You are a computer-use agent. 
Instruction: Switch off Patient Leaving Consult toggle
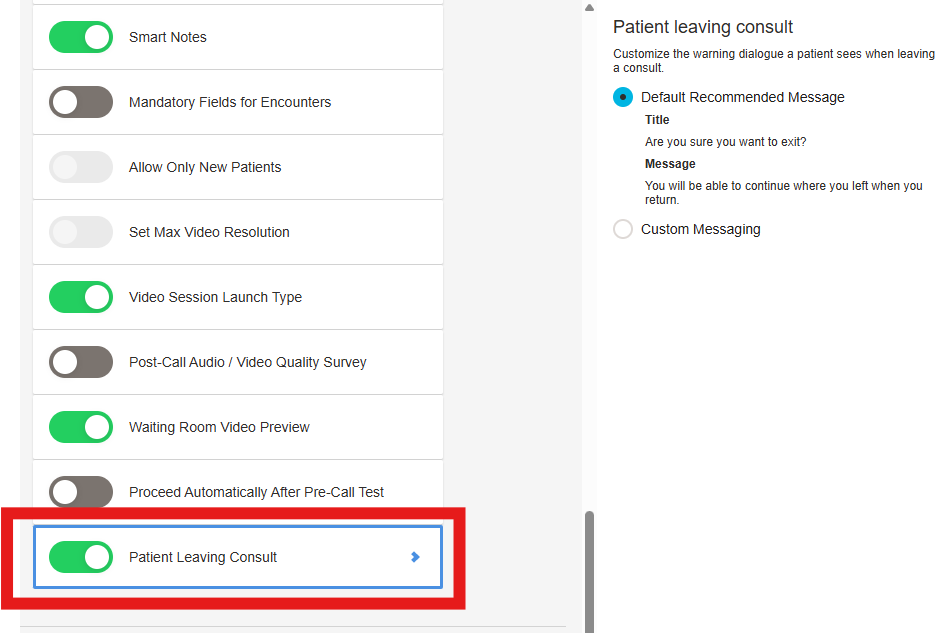pos(81,557)
